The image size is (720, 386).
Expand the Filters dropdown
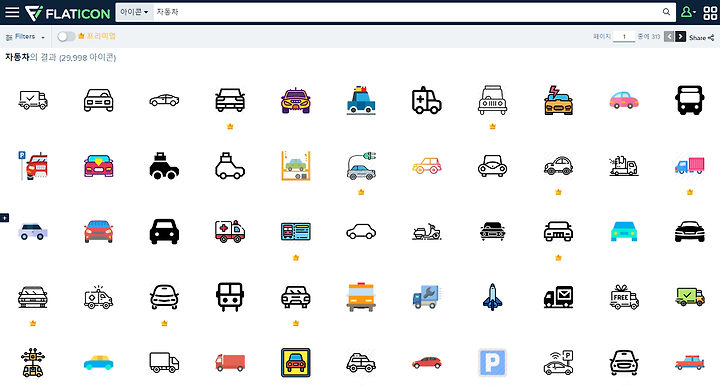25,37
